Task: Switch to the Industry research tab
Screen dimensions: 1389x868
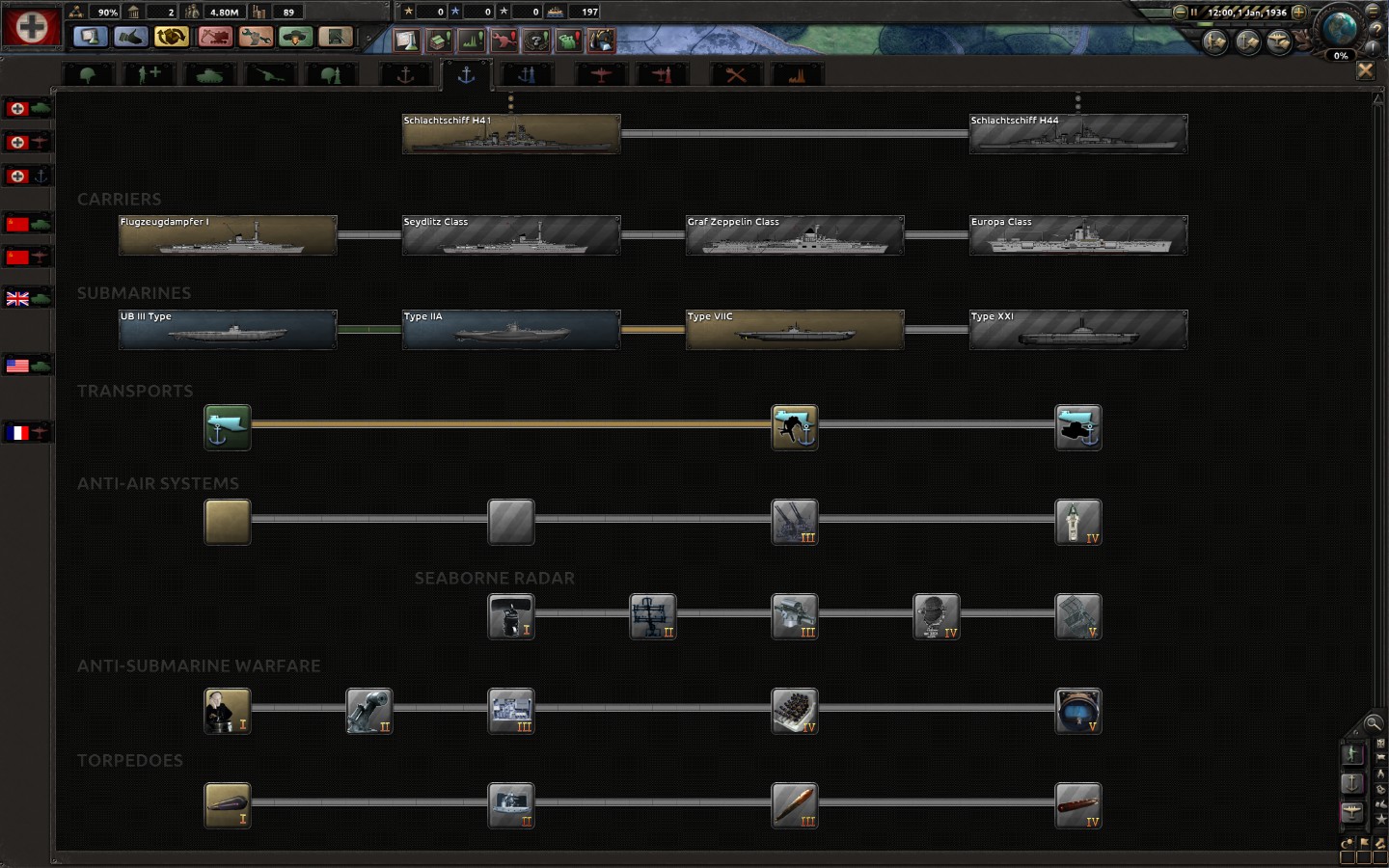Action: click(797, 74)
